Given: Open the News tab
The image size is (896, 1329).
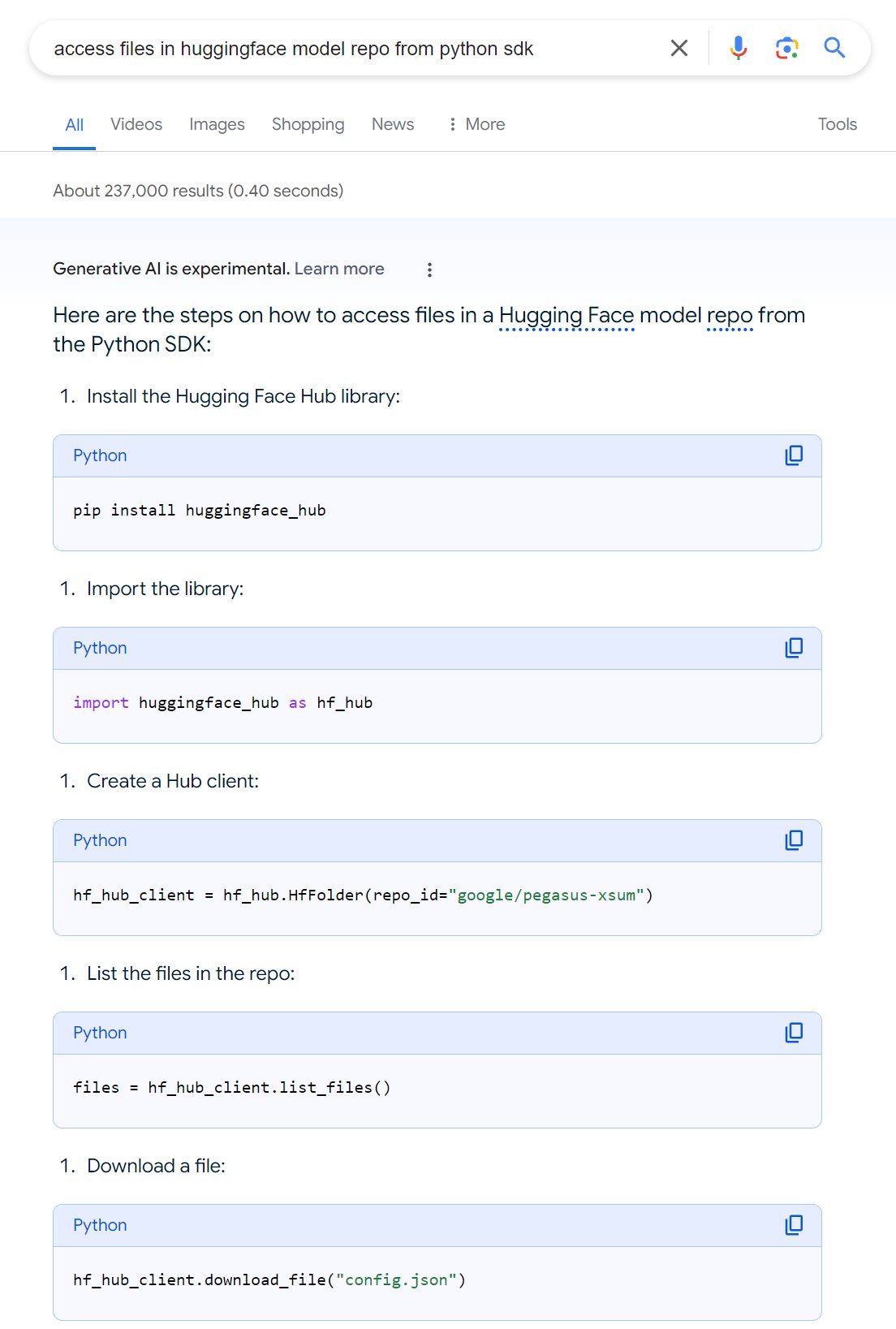Looking at the screenshot, I should tap(393, 124).
